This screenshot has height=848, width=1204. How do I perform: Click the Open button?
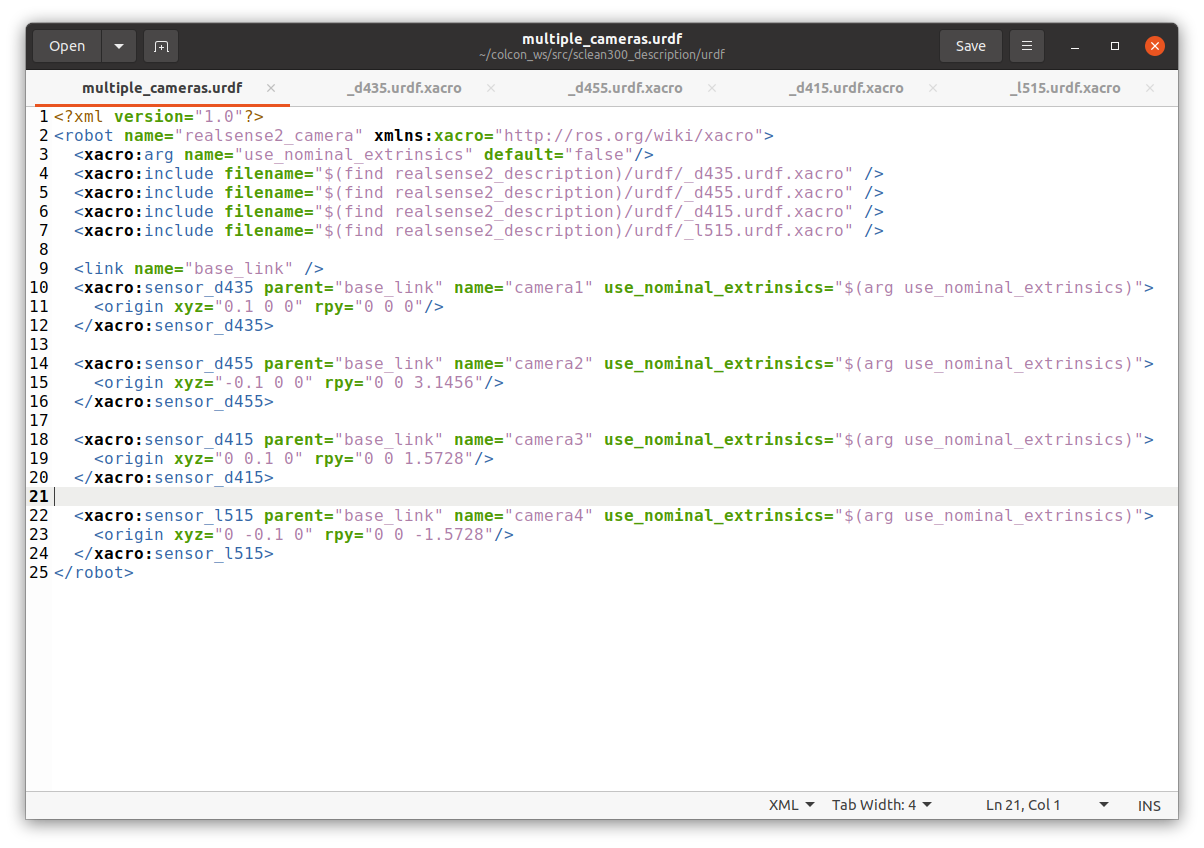67,46
